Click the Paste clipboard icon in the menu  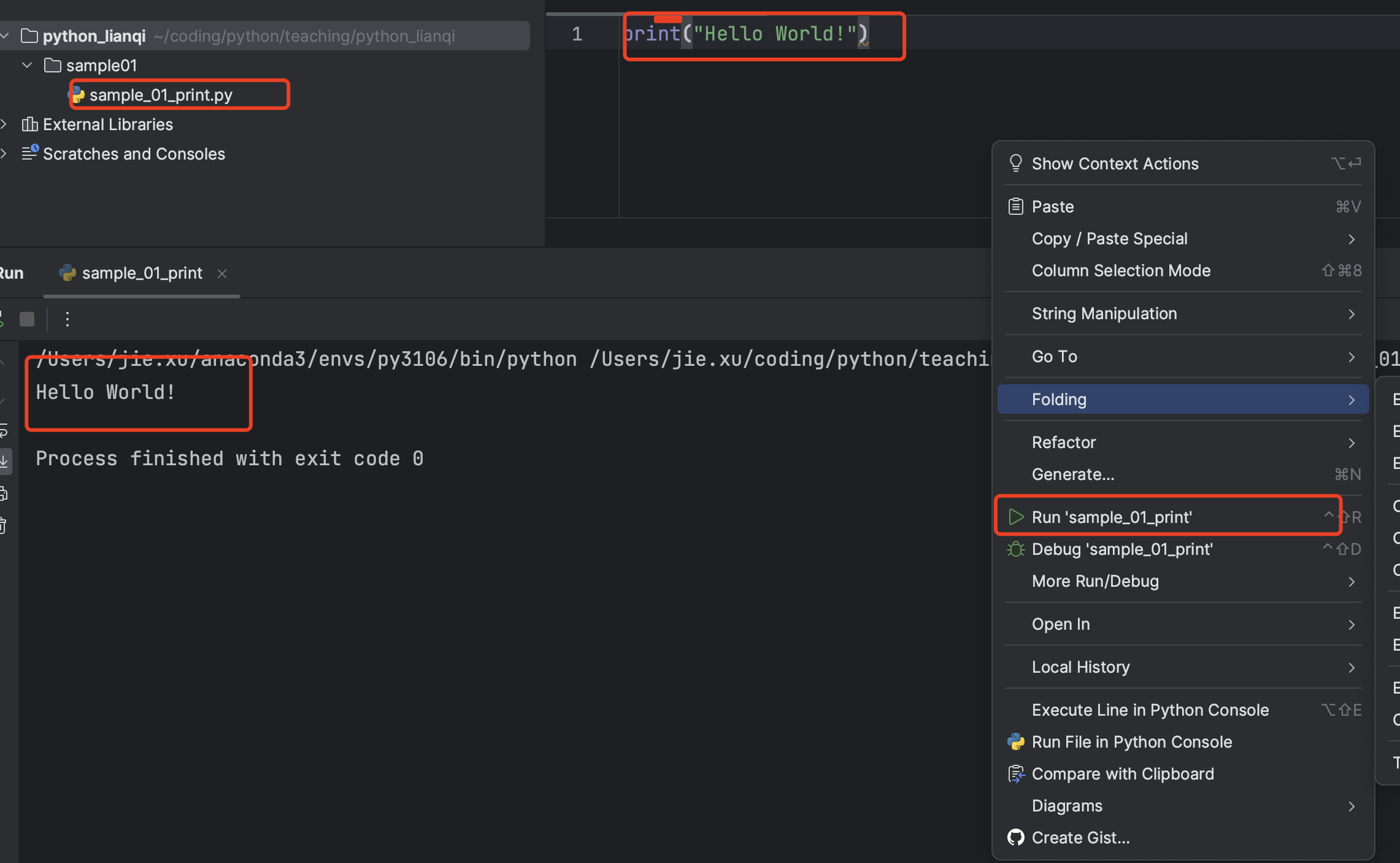pyautogui.click(x=1016, y=206)
